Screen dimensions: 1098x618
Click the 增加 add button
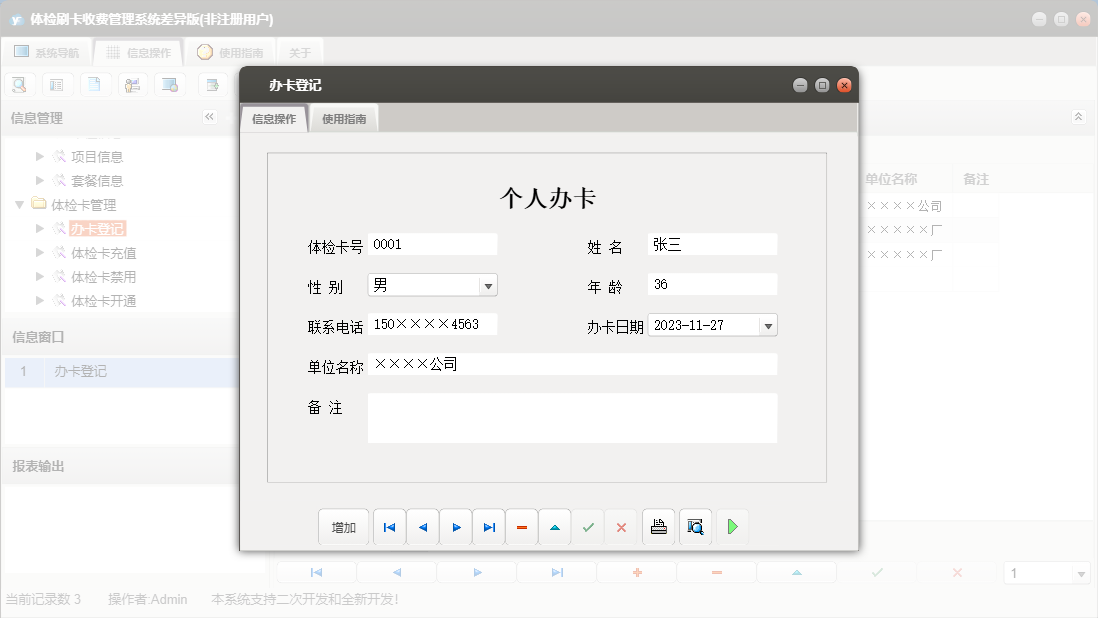coord(343,527)
